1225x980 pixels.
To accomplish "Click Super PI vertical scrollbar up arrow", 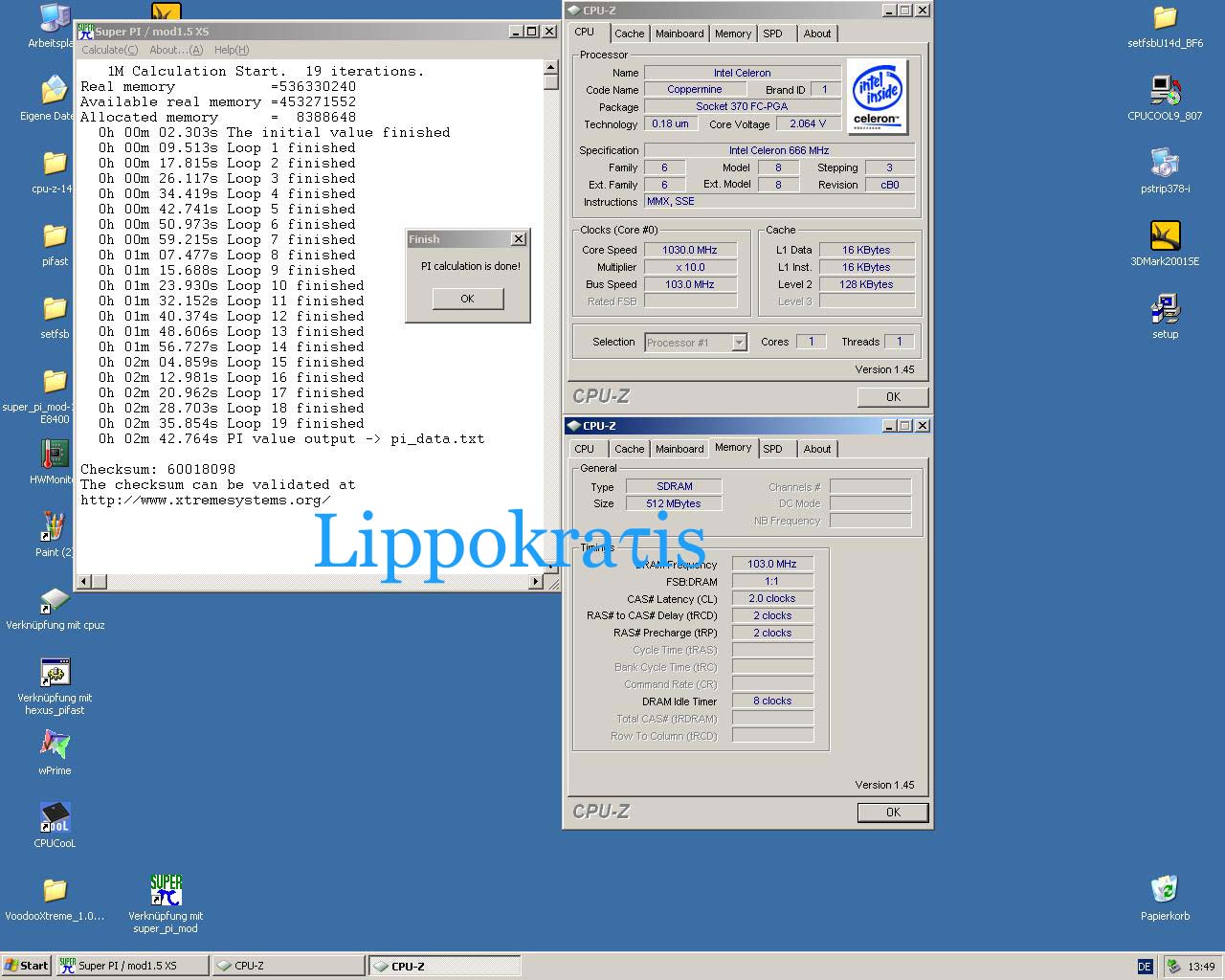I will coord(550,67).
